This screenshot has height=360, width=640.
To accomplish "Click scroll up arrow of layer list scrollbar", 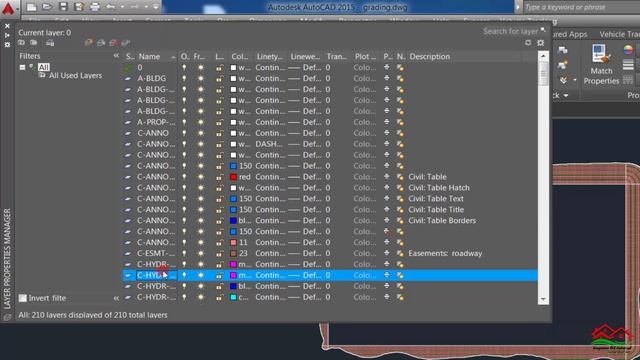I will [x=543, y=56].
